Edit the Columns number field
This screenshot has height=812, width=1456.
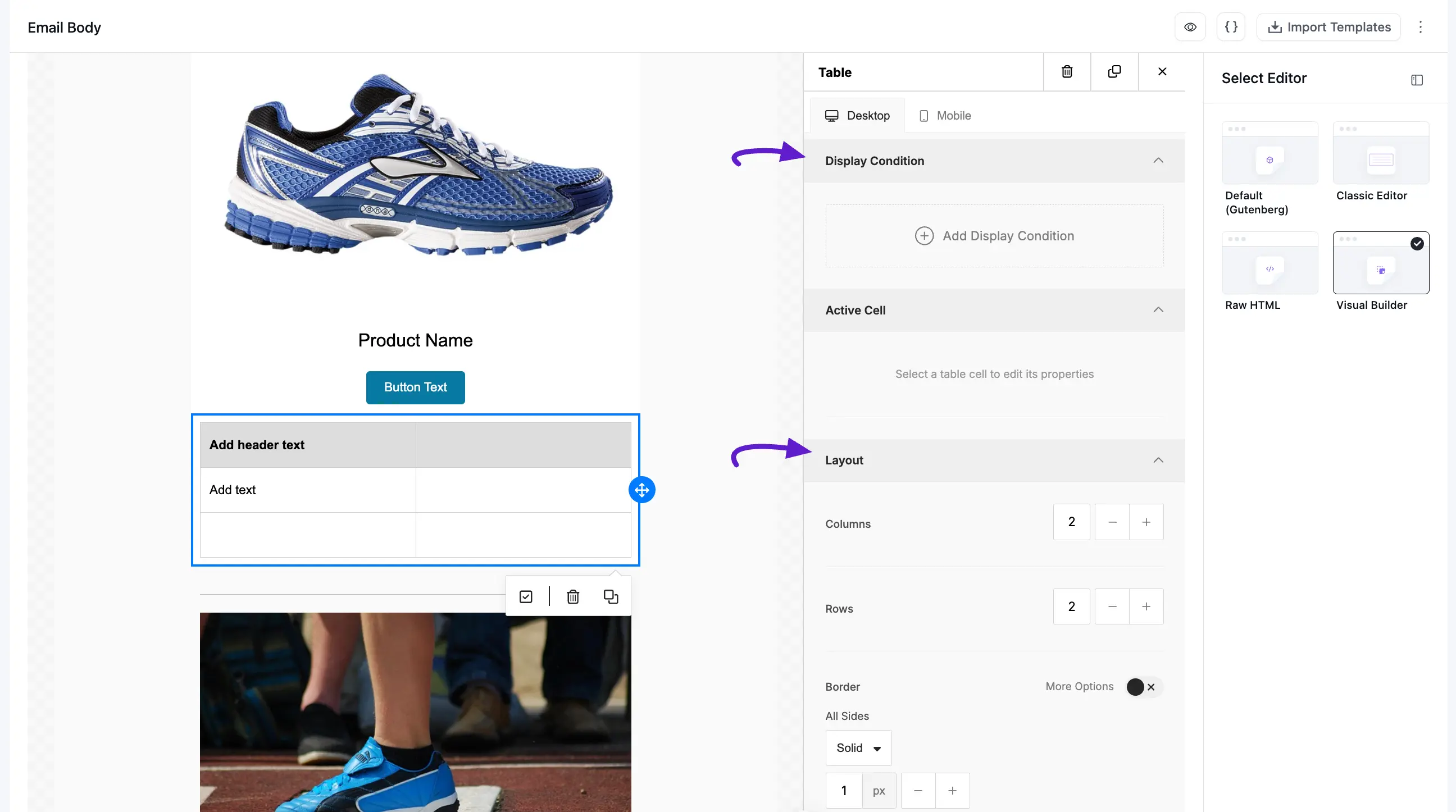click(1072, 522)
